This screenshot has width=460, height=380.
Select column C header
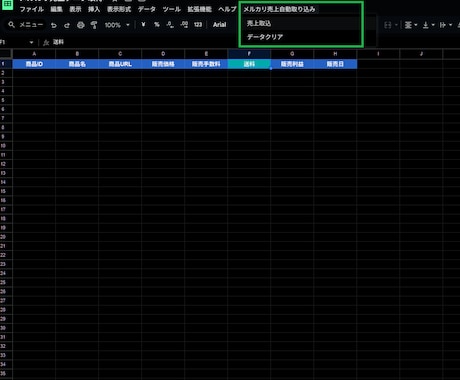(x=120, y=54)
